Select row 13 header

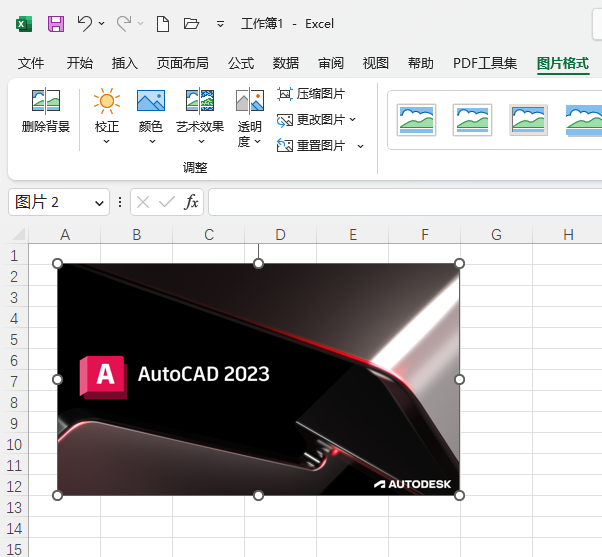coord(14,508)
